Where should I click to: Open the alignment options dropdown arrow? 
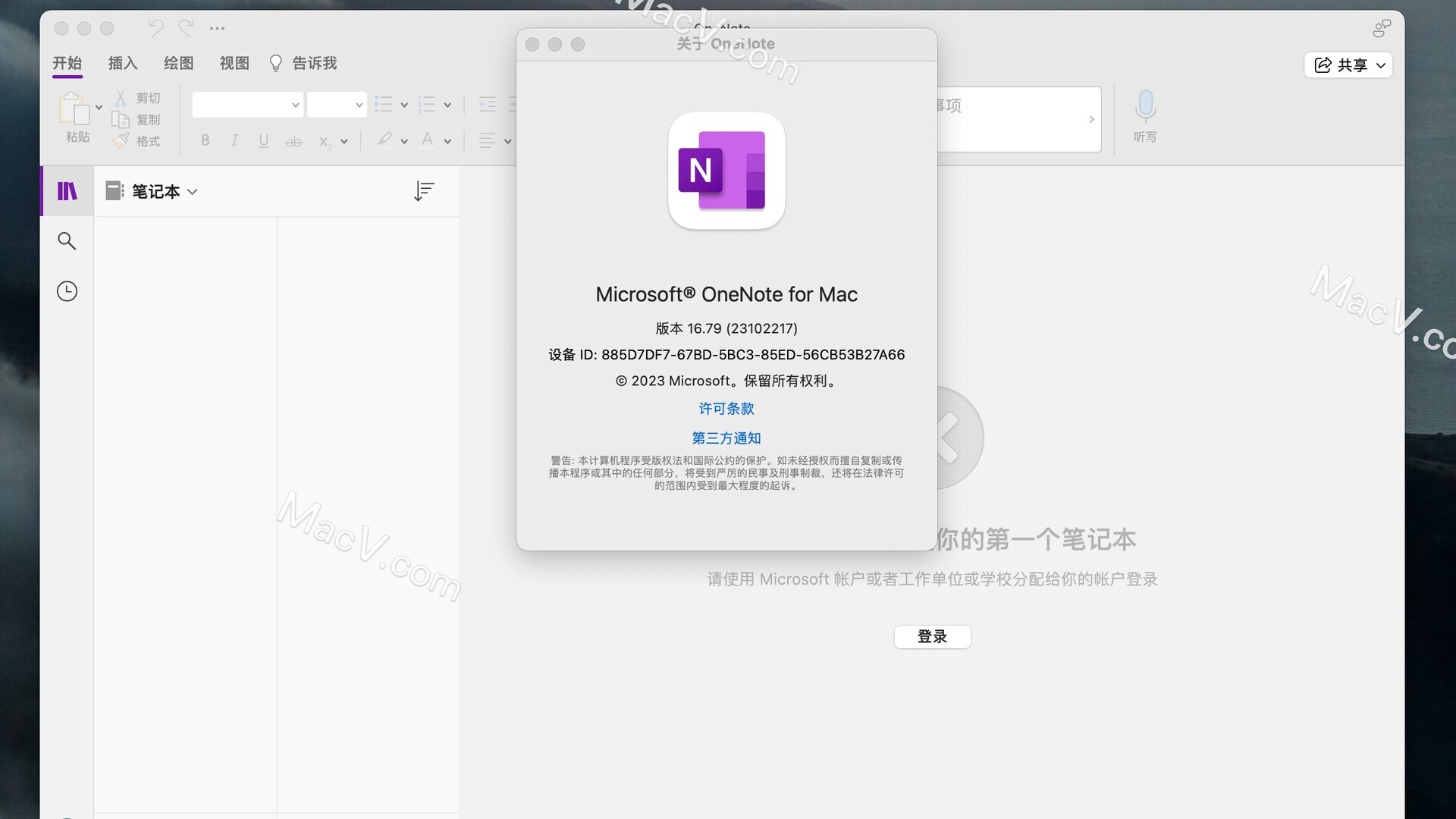[507, 141]
